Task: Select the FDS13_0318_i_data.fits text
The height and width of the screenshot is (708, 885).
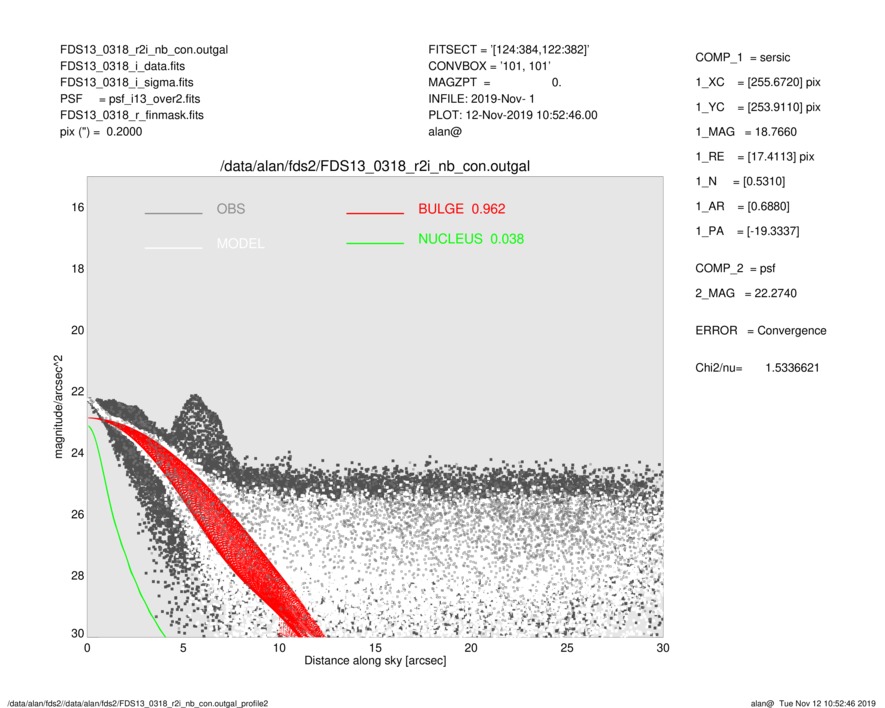Action: pyautogui.click(x=122, y=66)
